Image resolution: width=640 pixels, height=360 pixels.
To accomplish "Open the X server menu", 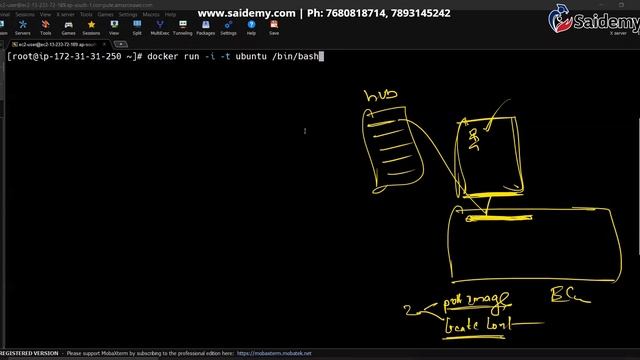I will (x=65, y=14).
